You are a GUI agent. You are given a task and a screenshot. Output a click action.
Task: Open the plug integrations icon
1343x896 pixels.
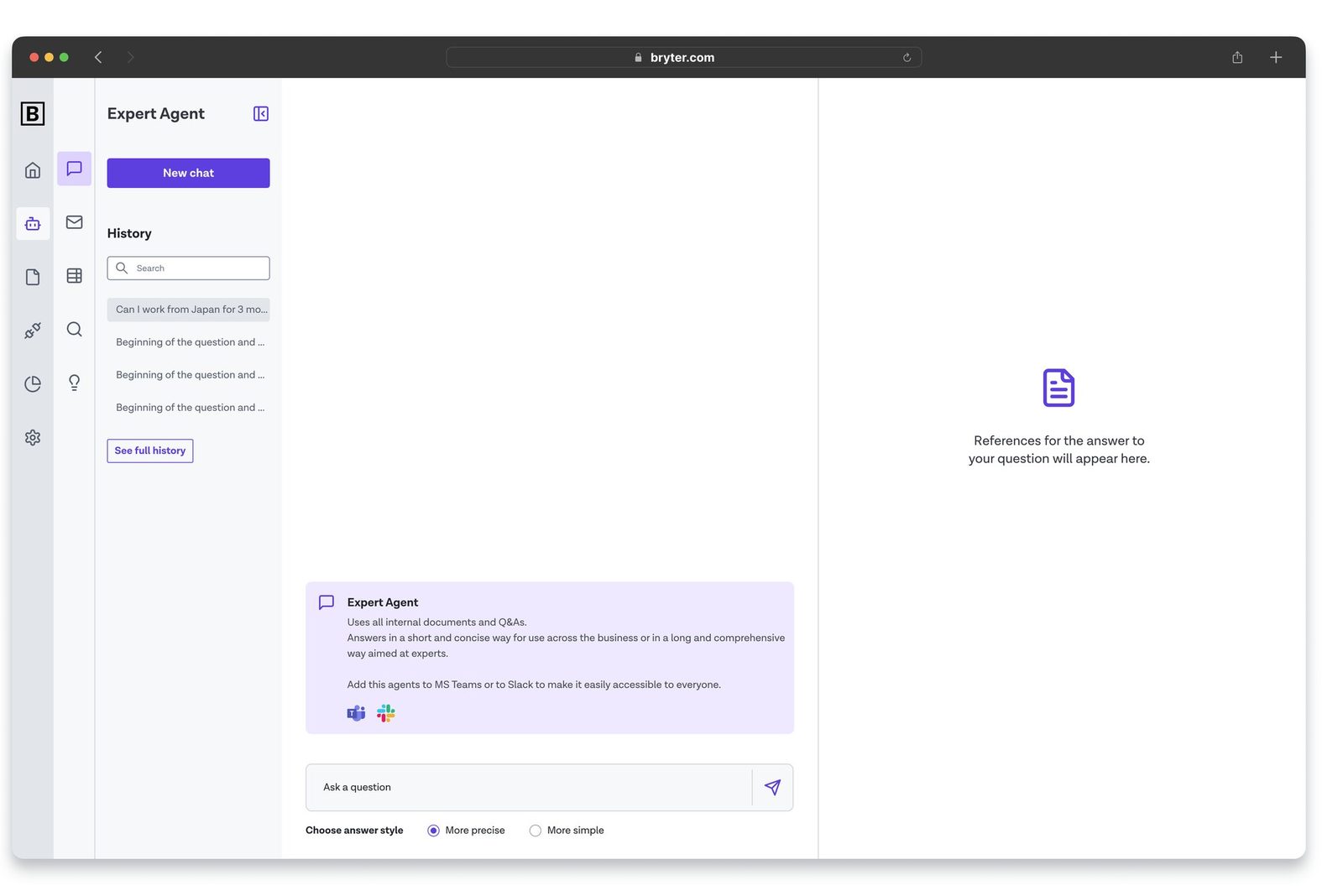click(33, 331)
